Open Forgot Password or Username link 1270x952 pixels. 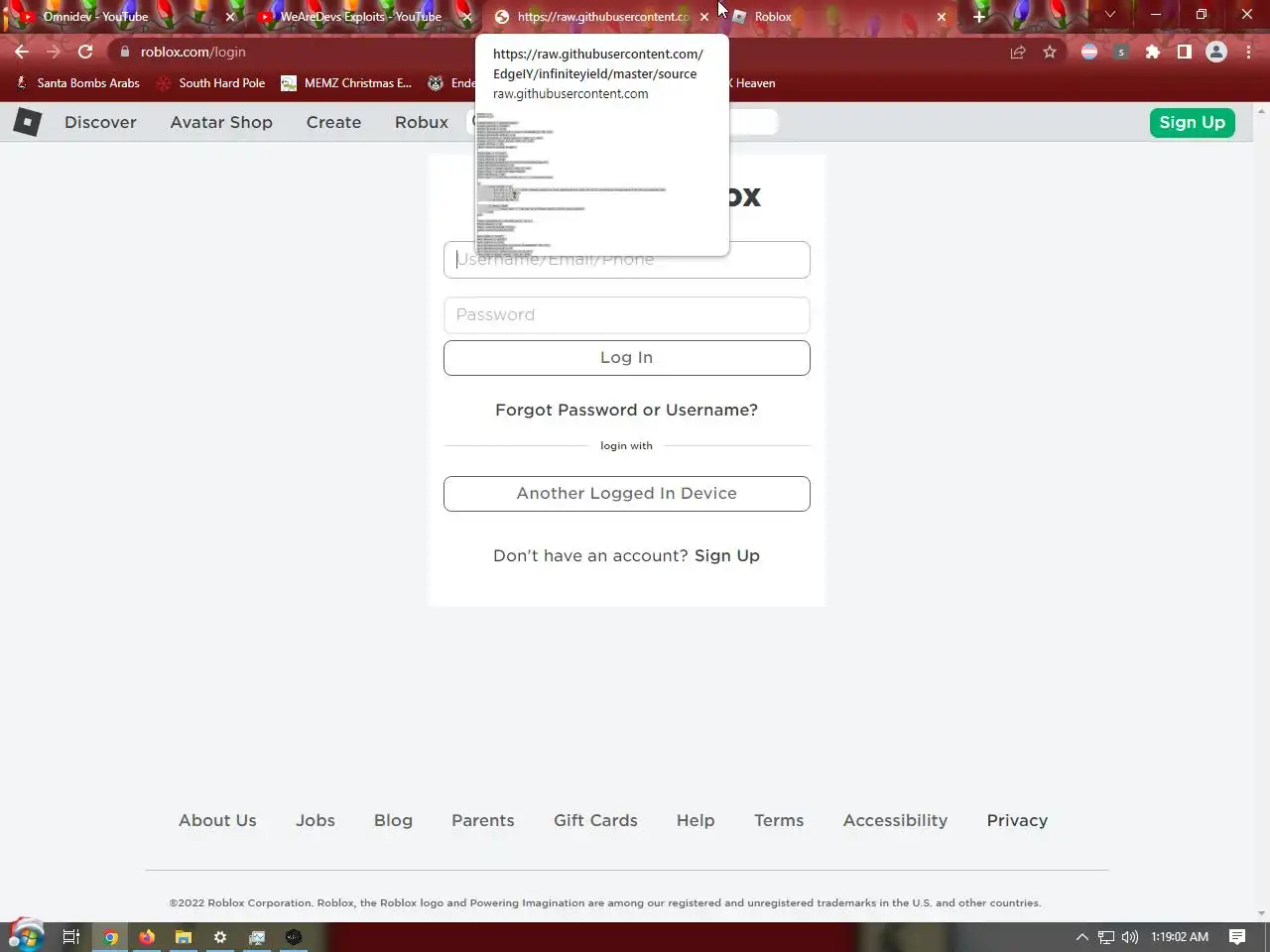[x=626, y=410]
